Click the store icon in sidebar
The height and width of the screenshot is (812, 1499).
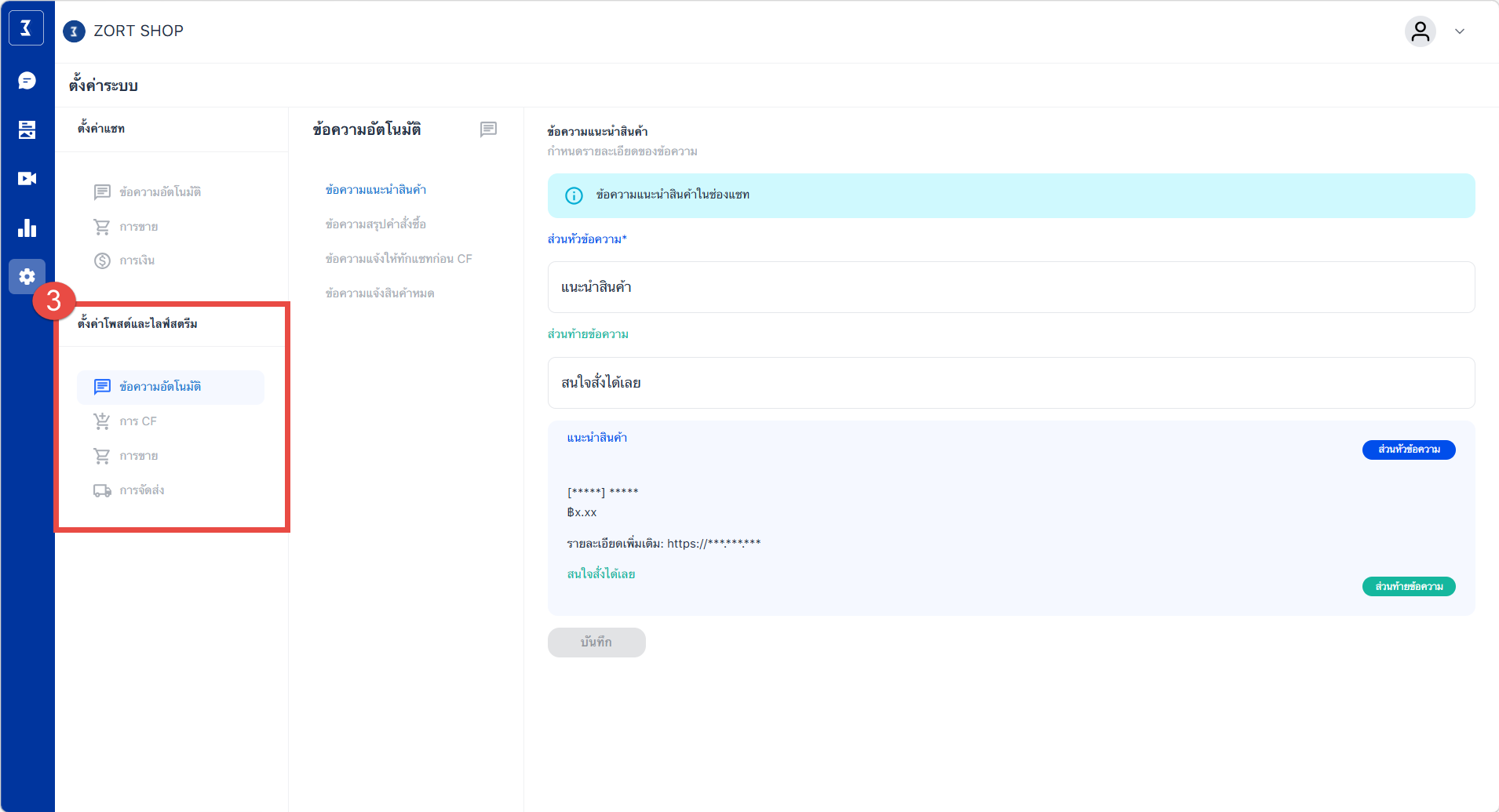[27, 129]
